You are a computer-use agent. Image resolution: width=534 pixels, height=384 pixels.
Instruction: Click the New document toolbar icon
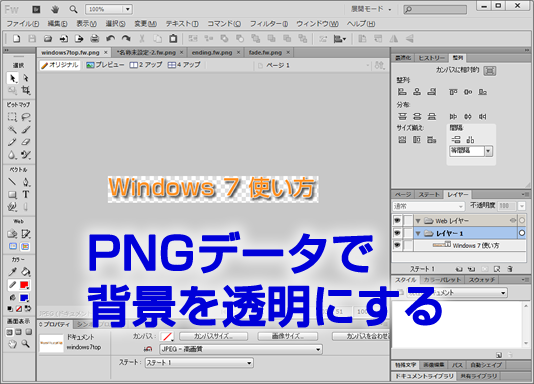pyautogui.click(x=16, y=39)
